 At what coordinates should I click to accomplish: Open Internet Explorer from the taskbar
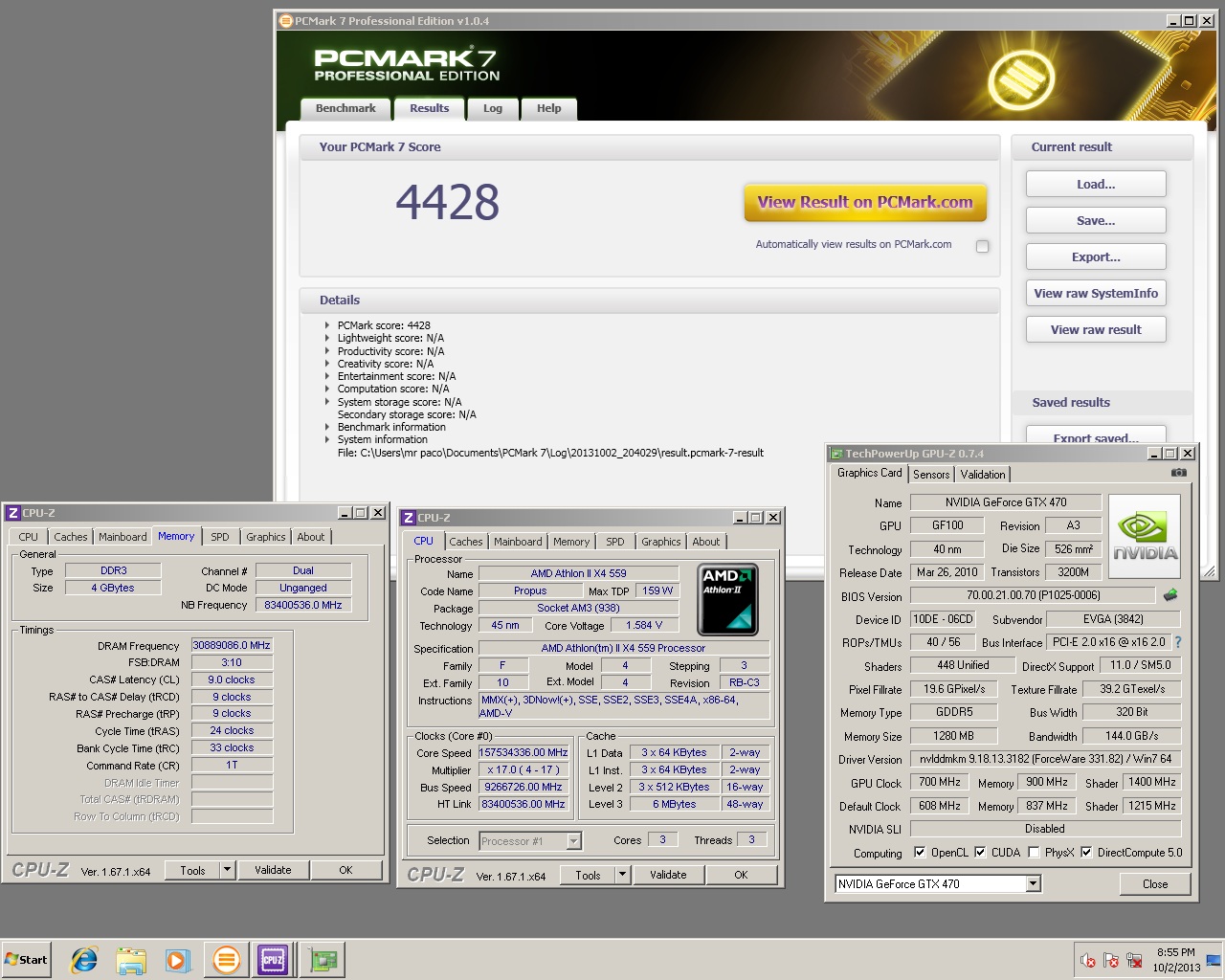coord(84,960)
